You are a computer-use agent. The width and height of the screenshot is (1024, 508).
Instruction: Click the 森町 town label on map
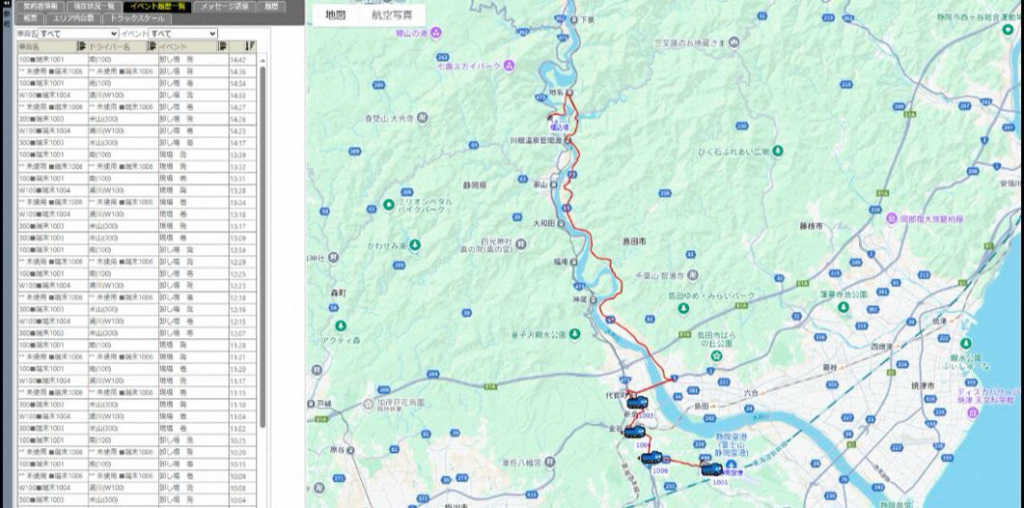click(x=338, y=293)
